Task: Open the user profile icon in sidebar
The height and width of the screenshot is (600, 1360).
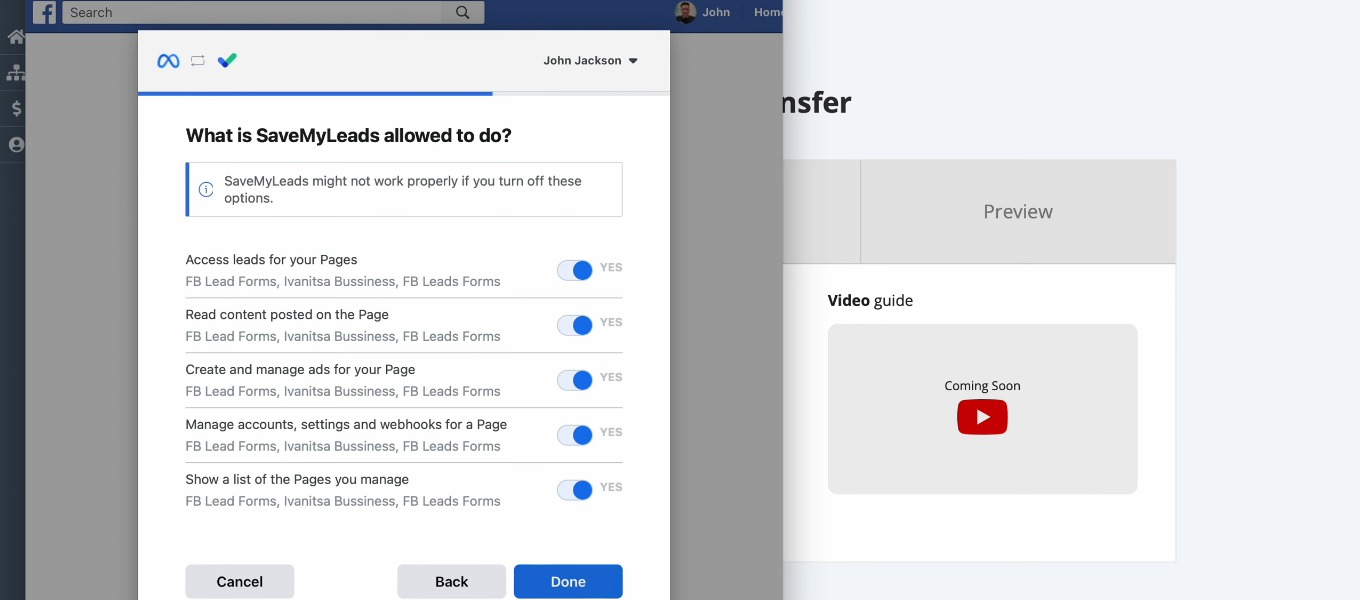Action: pyautogui.click(x=16, y=145)
